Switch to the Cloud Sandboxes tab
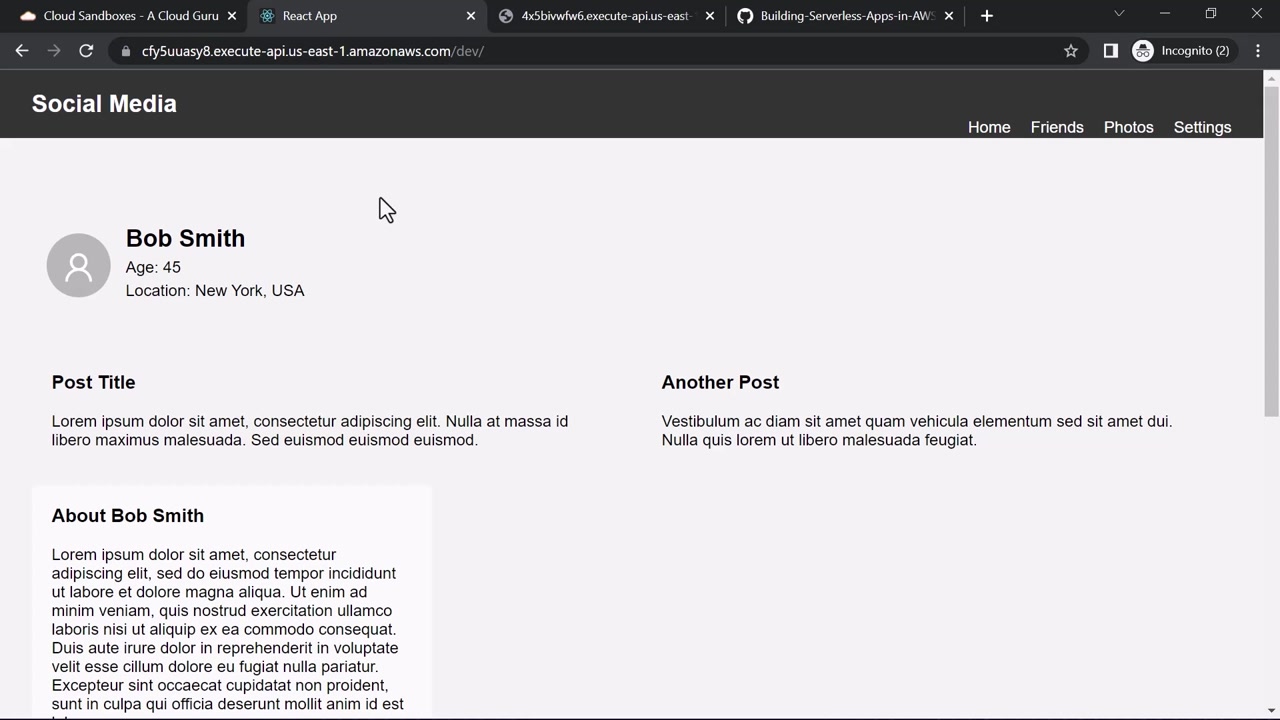This screenshot has height=720, width=1280. [128, 16]
